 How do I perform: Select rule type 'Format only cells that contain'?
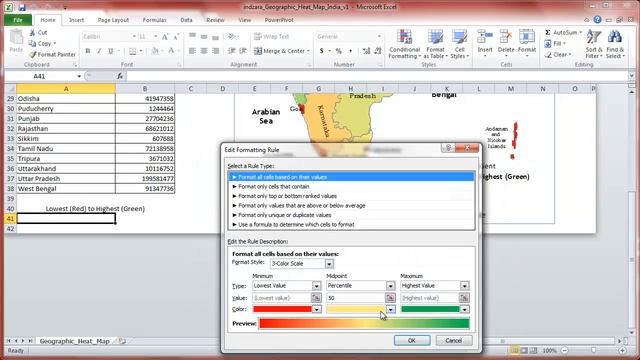click(x=351, y=187)
